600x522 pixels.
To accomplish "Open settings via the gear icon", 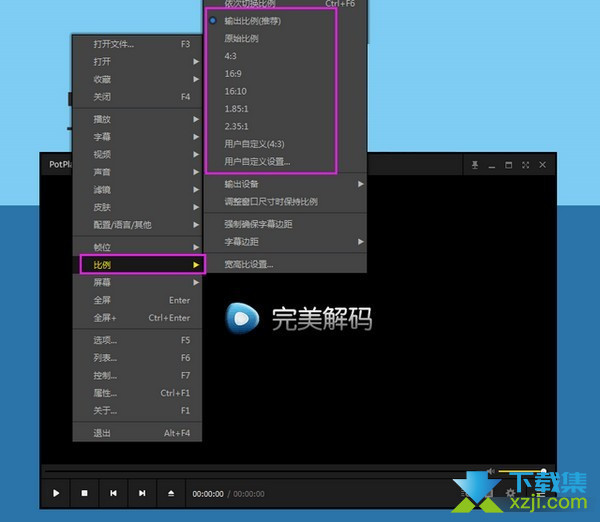I will 510,493.
